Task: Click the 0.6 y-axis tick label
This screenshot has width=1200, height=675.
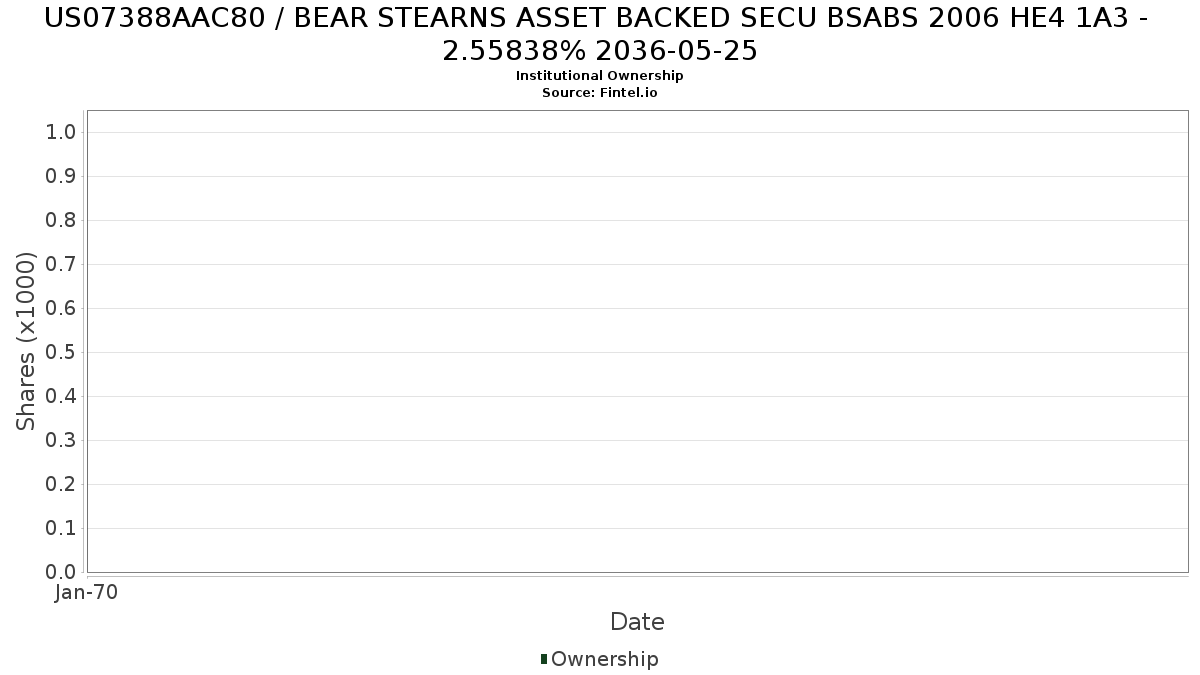Action: point(61,308)
